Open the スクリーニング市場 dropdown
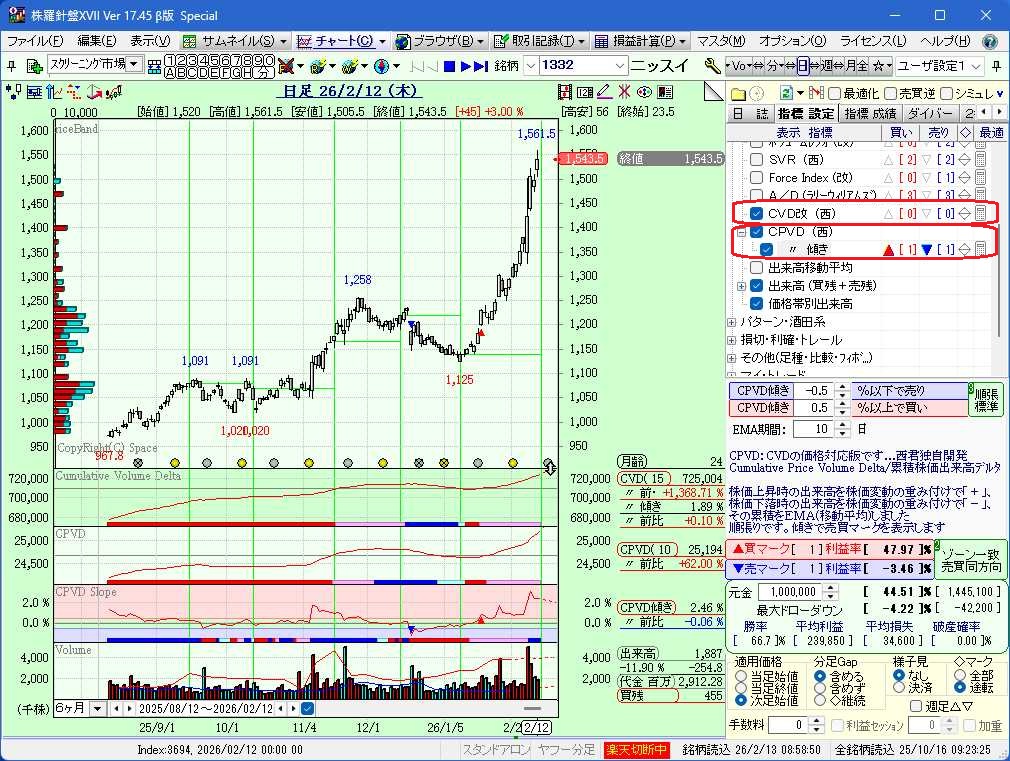Image resolution: width=1010 pixels, height=761 pixels. pyautogui.click(x=133, y=64)
